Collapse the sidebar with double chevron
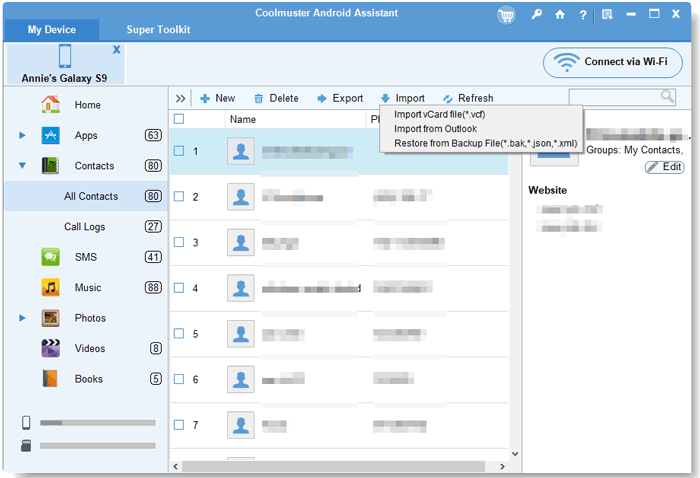The width and height of the screenshot is (700, 478). 180,99
